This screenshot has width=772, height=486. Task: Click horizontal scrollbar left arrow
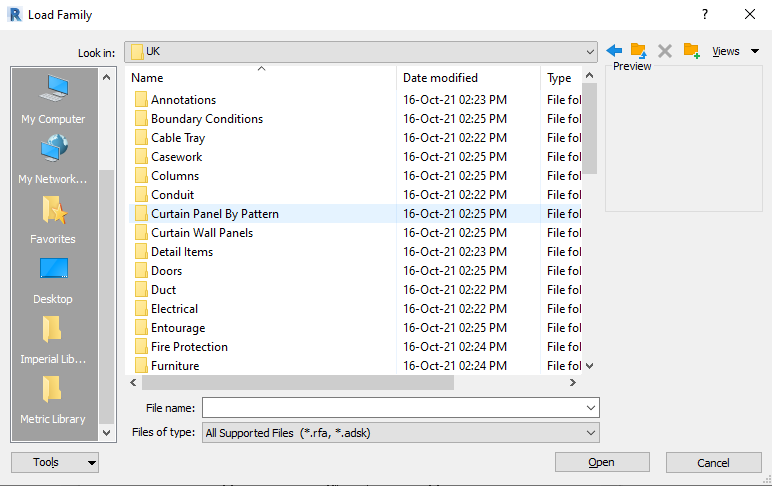coord(133,383)
